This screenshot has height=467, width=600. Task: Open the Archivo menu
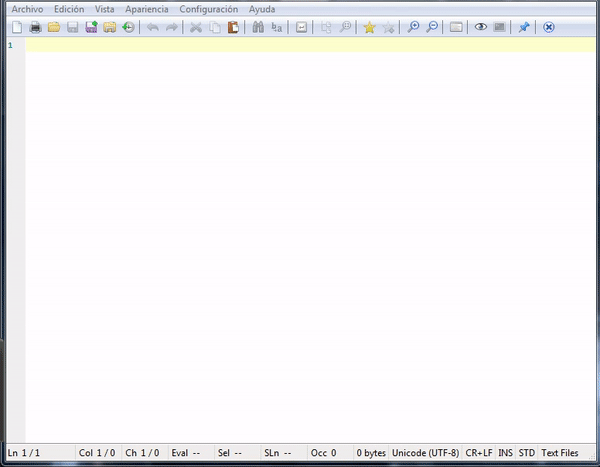[27, 9]
